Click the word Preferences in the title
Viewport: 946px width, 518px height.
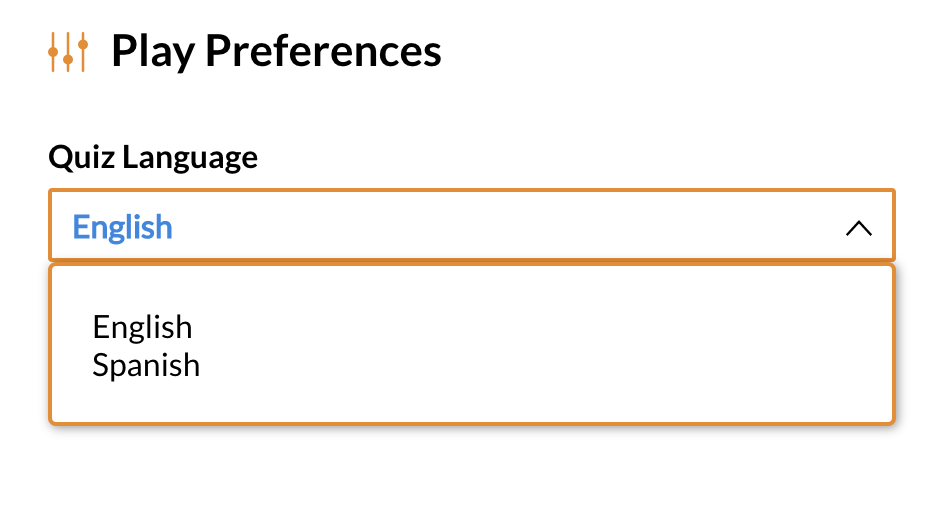click(x=323, y=51)
